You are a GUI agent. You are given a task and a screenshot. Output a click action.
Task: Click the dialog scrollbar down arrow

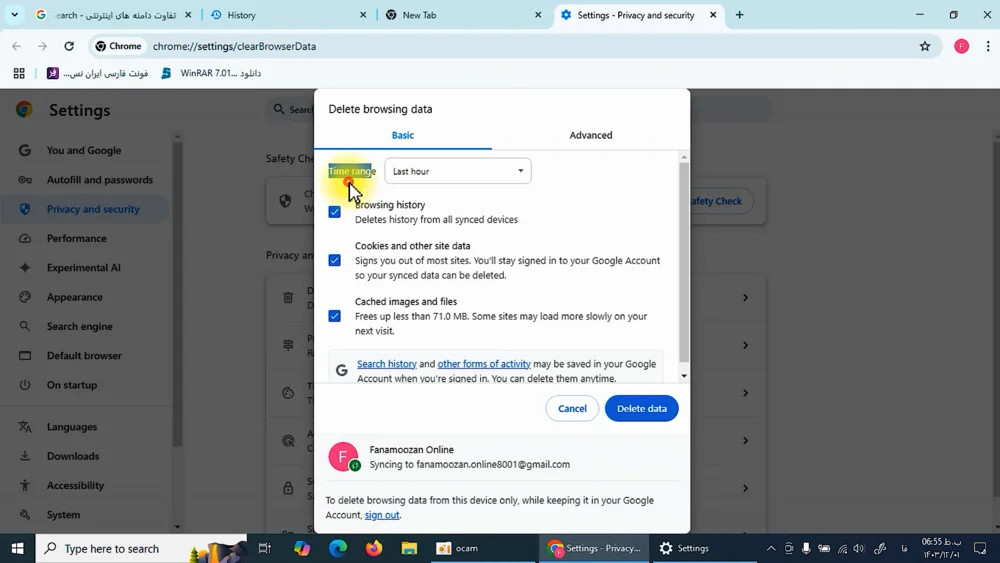(x=684, y=376)
